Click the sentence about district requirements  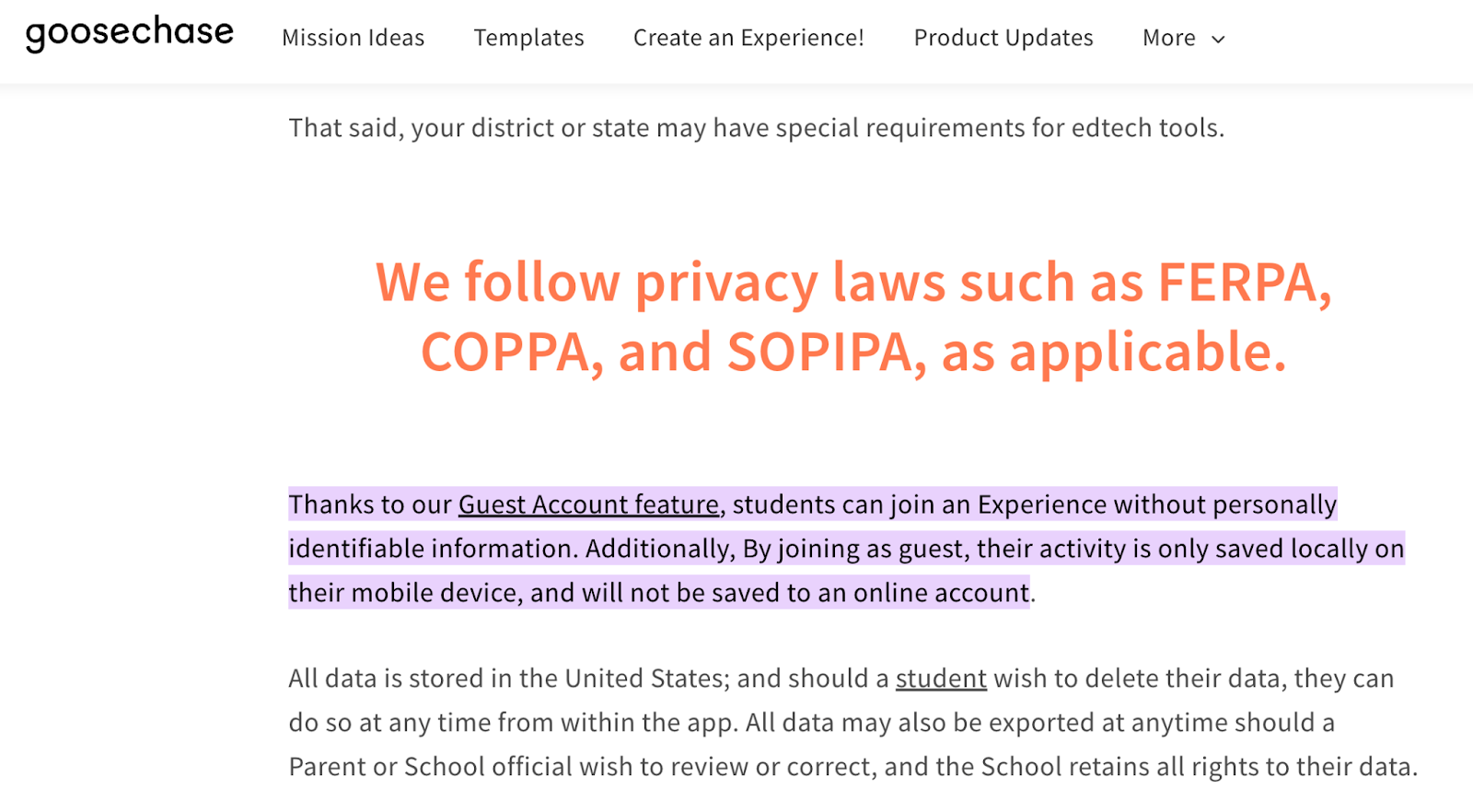[757, 127]
